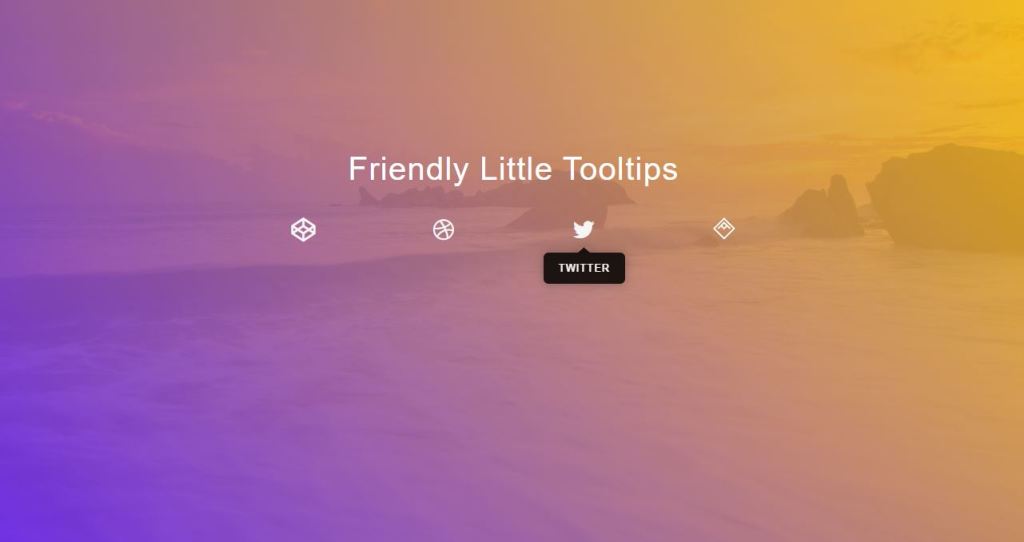Choose the circular ball icon next to CodePen
This screenshot has width=1024, height=542.
pyautogui.click(x=443, y=230)
